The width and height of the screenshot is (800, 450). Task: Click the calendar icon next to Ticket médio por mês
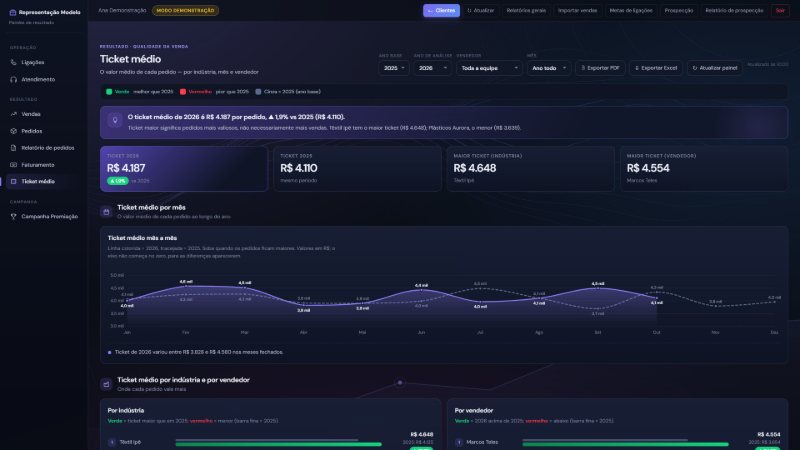point(106,212)
